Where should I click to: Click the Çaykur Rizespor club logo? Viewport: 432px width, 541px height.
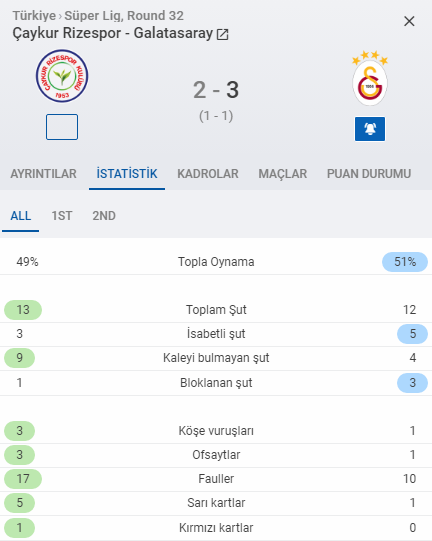[x=62, y=76]
